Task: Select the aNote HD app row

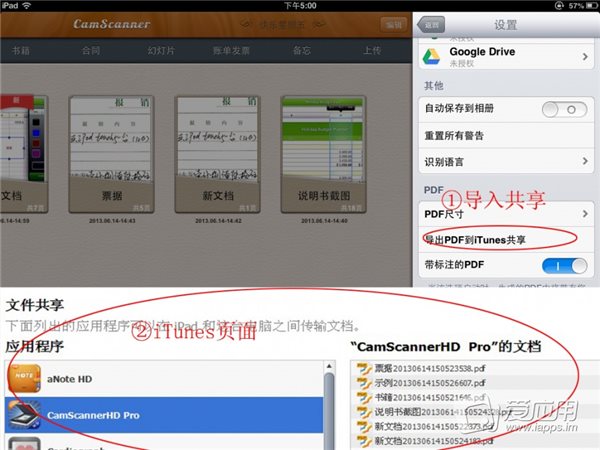Action: [164, 379]
